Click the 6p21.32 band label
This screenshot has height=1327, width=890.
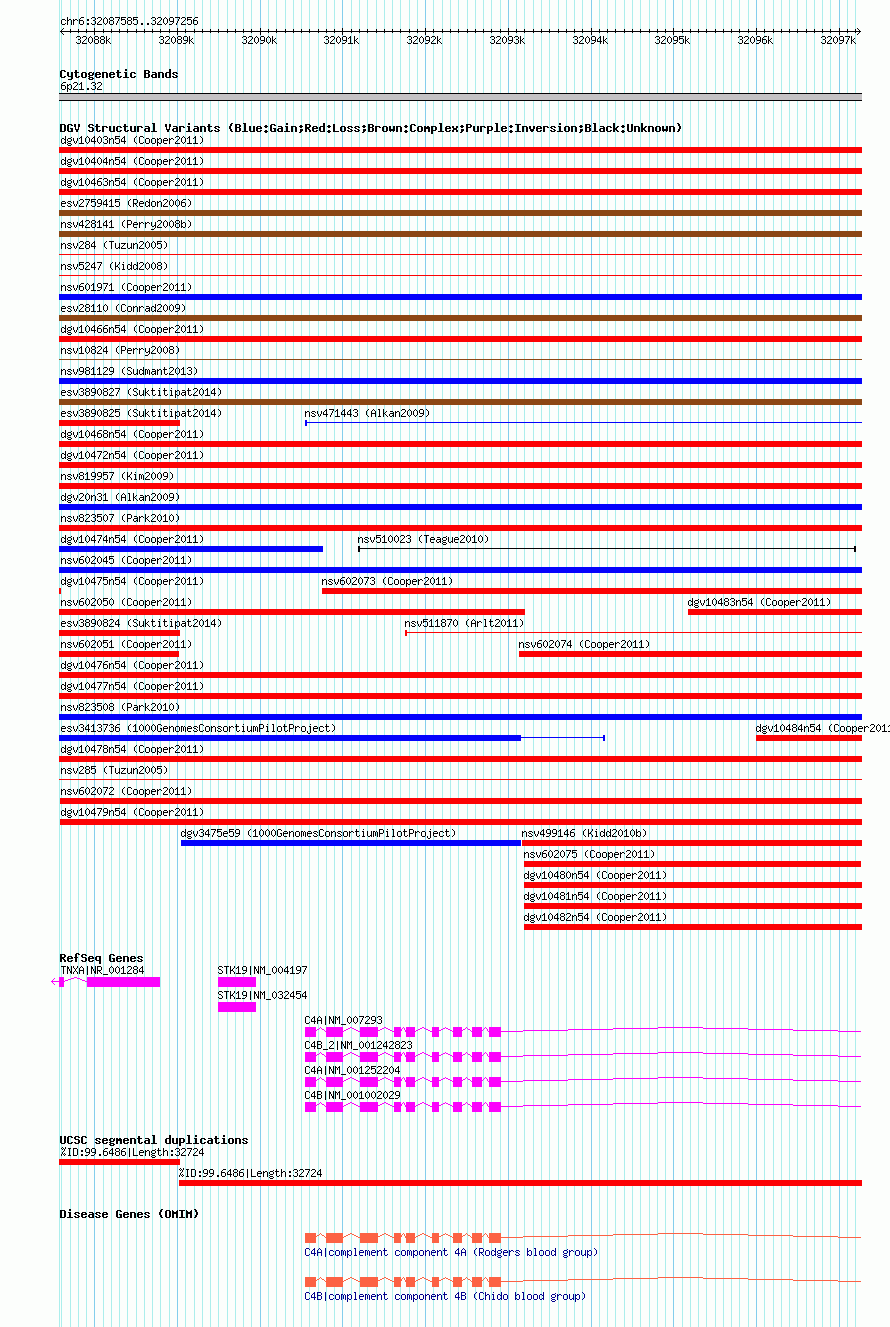click(81, 87)
